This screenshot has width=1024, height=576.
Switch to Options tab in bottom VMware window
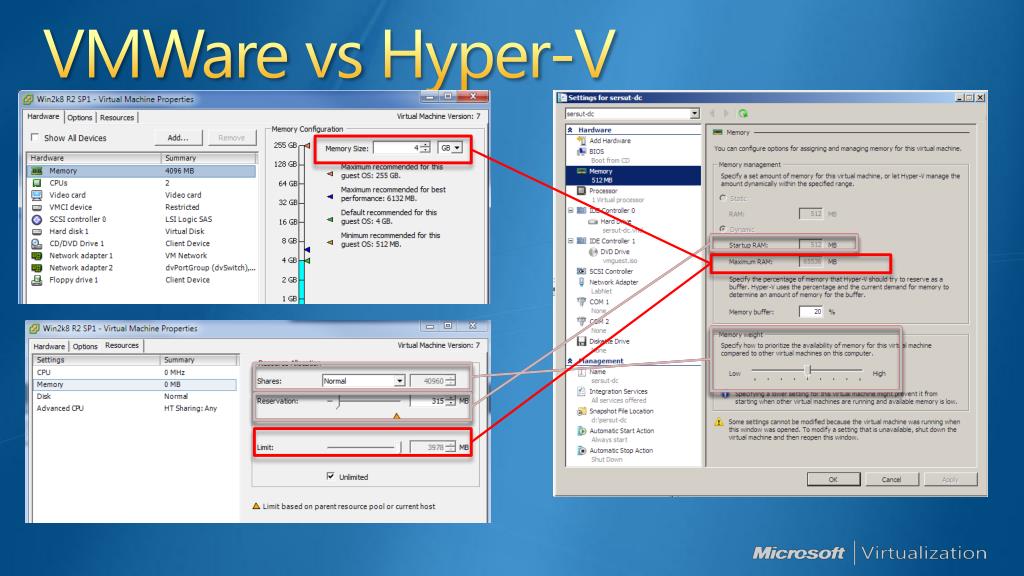(85, 346)
